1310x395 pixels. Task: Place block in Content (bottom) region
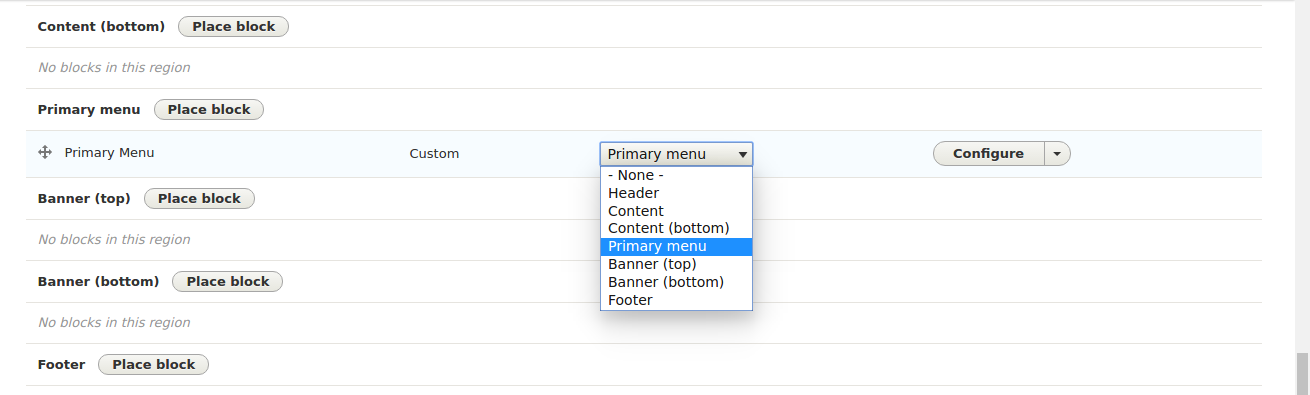pos(233,27)
